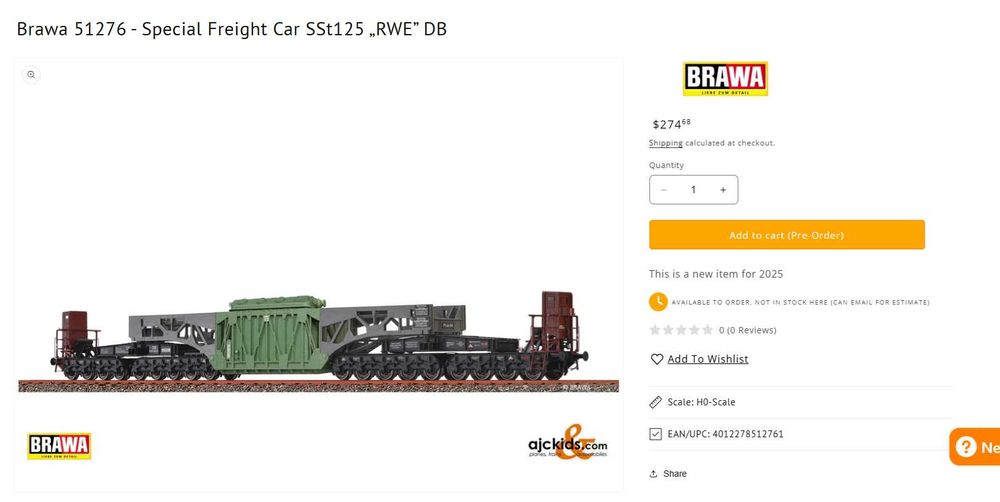
Task: Click the Share button
Action: coord(668,473)
